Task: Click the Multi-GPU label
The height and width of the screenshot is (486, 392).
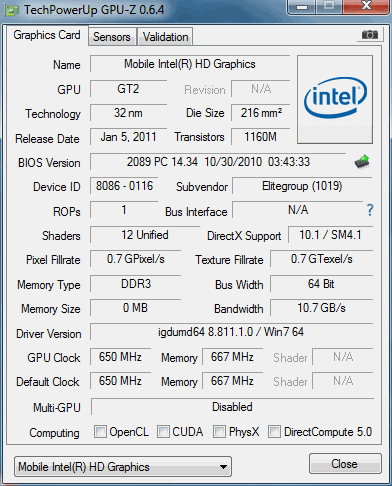Action: [x=57, y=408]
